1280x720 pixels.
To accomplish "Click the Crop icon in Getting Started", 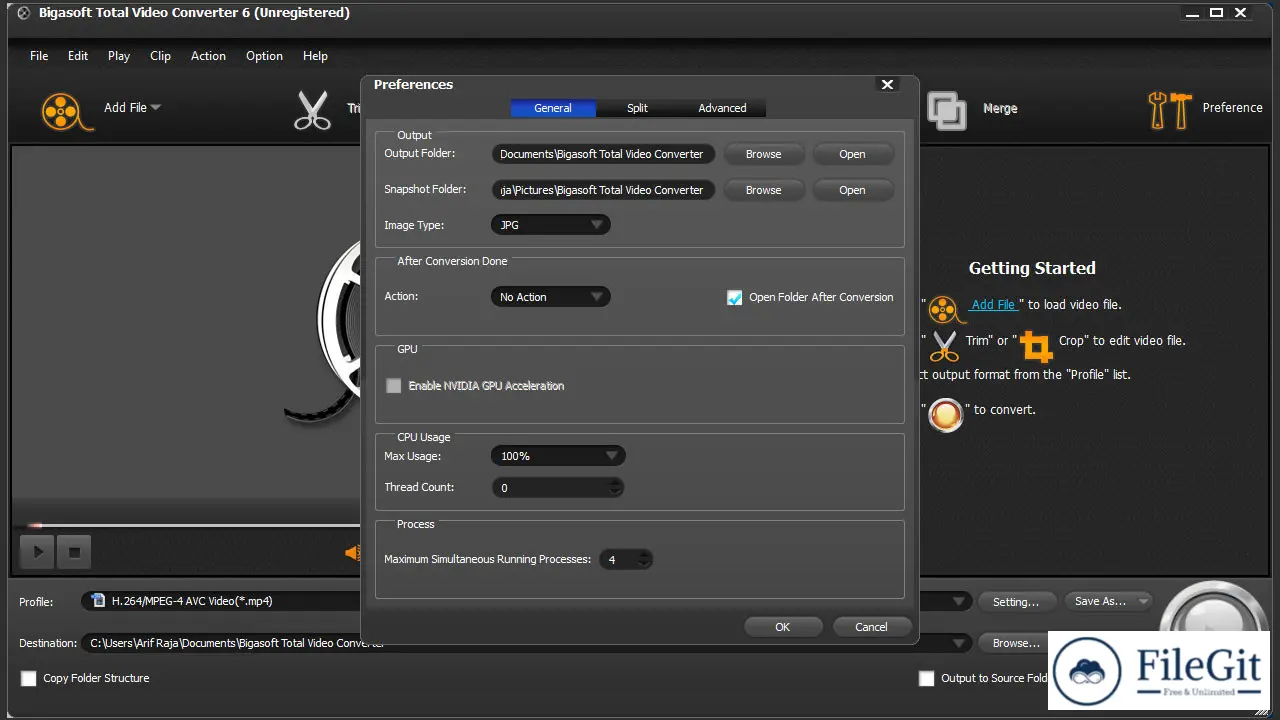I will (x=1036, y=346).
